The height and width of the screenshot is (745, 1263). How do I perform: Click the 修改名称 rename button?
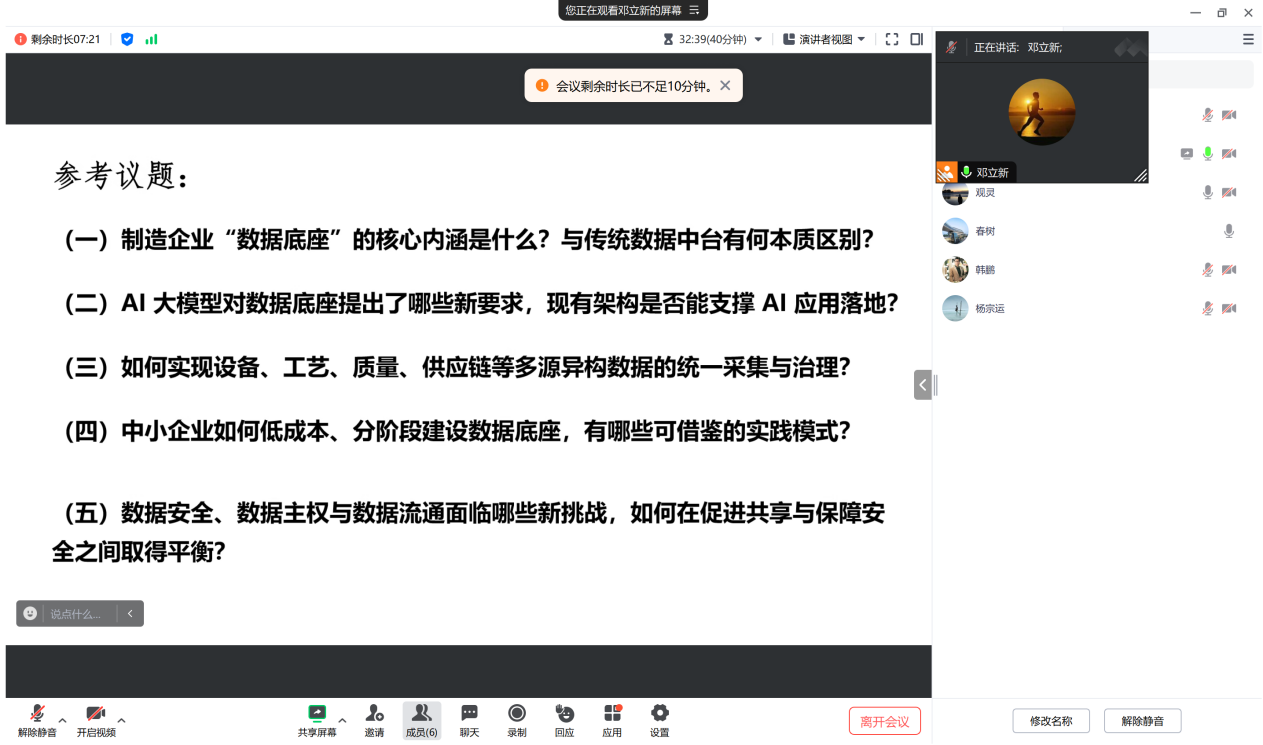pos(1051,721)
